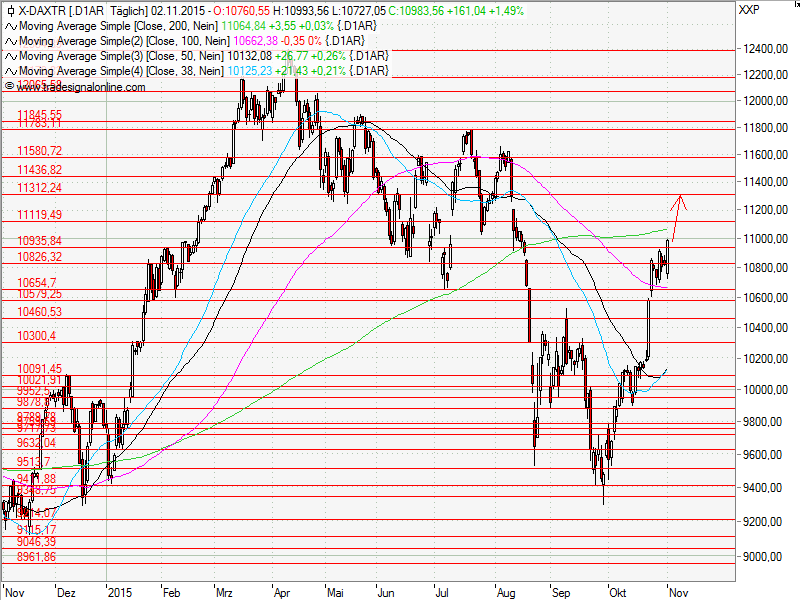Toggle the 100-period moving average legend entry

click(x=120, y=42)
